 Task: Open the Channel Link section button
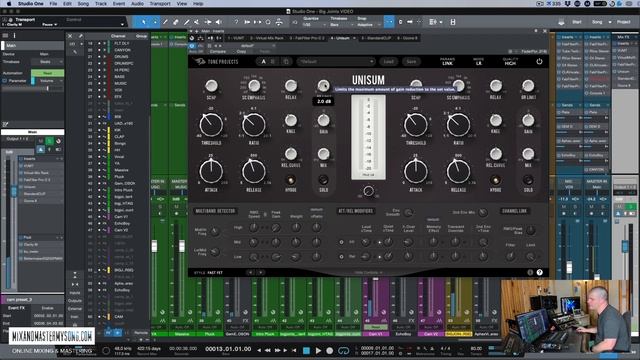click(515, 211)
